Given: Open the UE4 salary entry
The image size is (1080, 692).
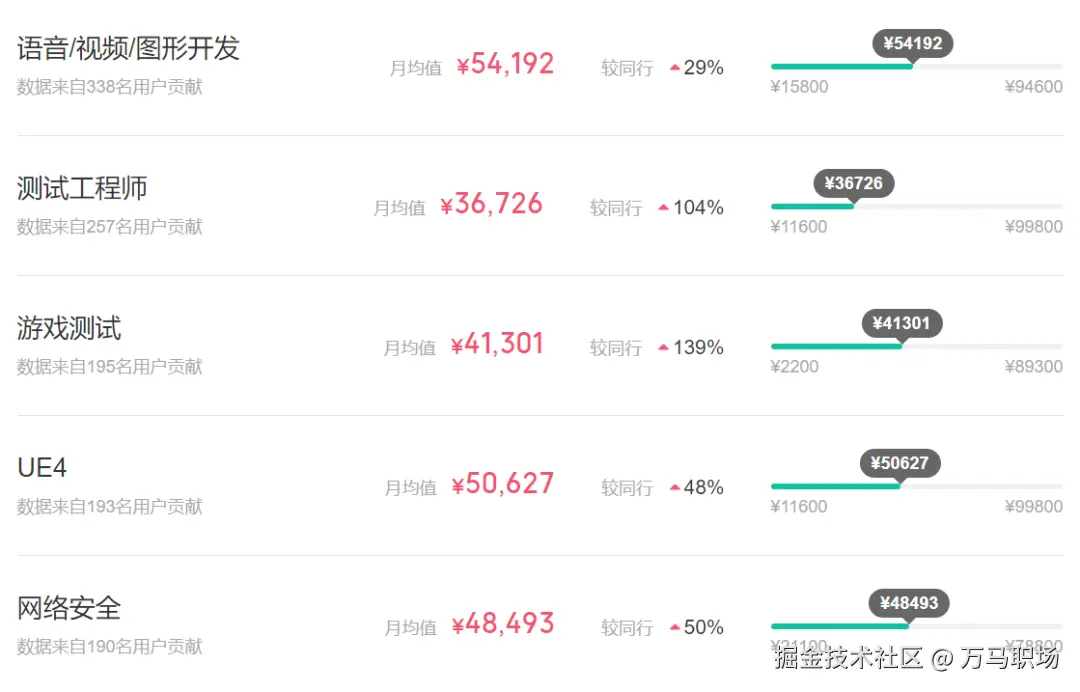Looking at the screenshot, I should pos(42,468).
